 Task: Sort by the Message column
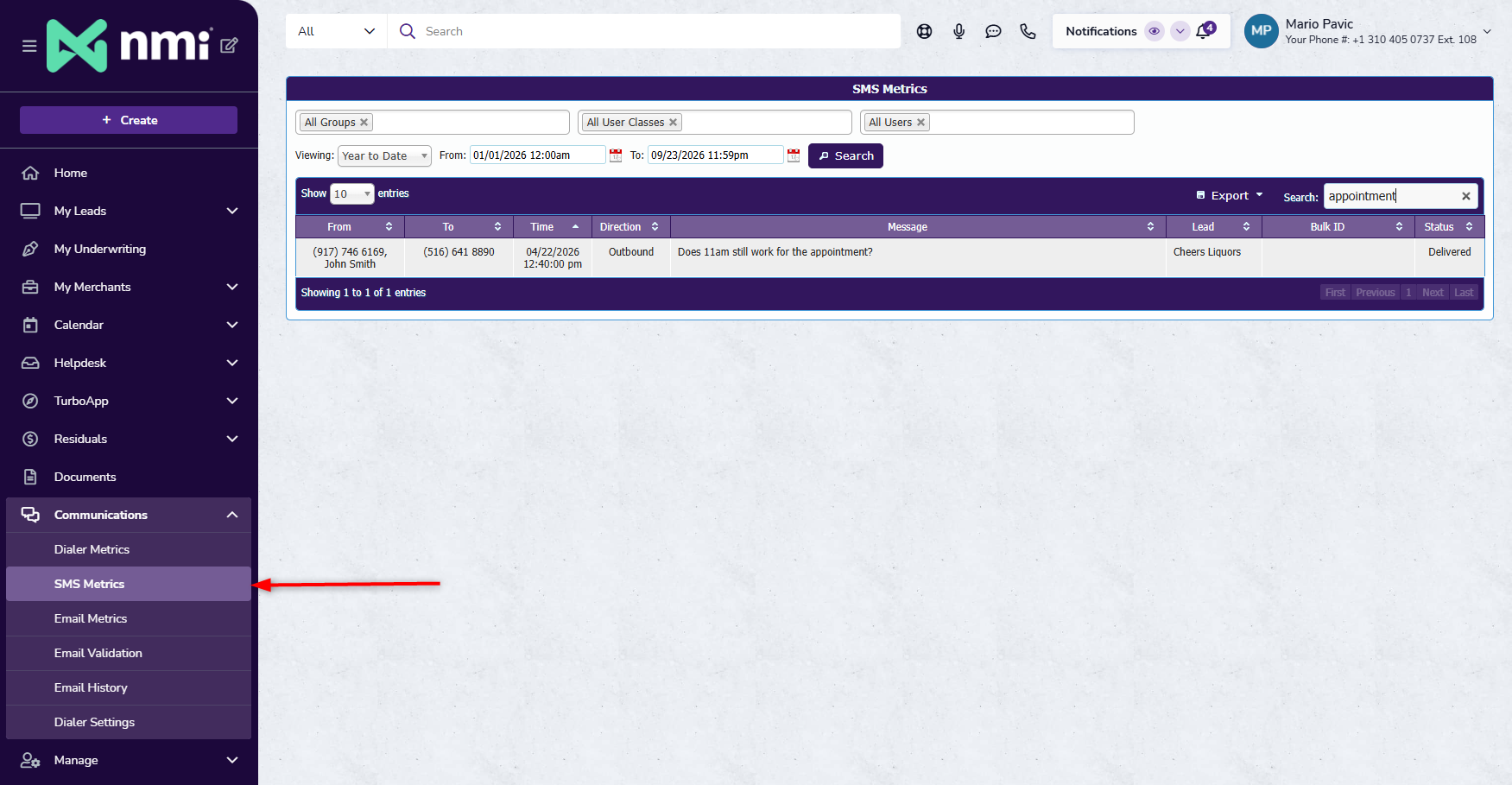[918, 226]
